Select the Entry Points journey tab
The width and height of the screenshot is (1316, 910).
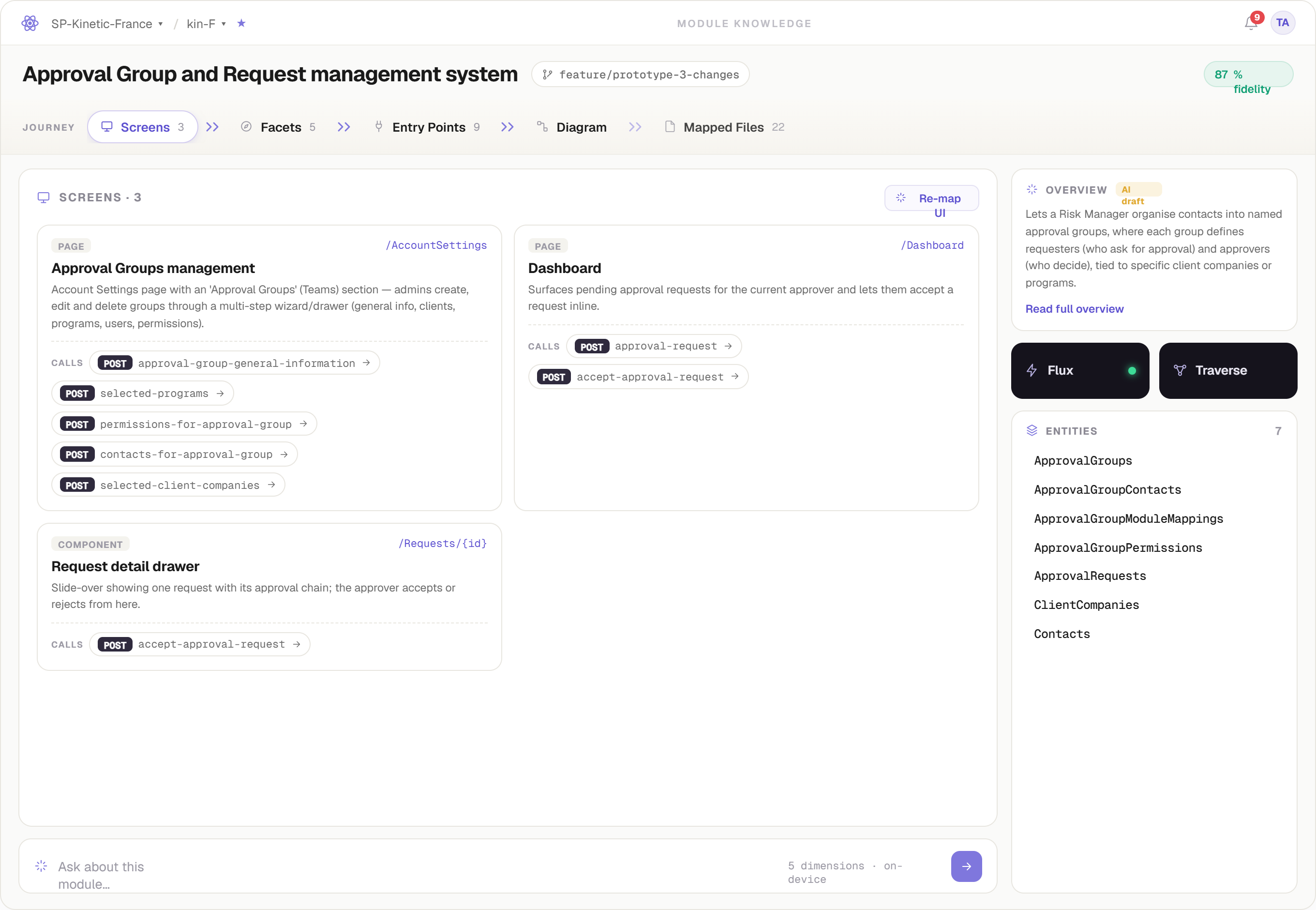click(x=427, y=127)
